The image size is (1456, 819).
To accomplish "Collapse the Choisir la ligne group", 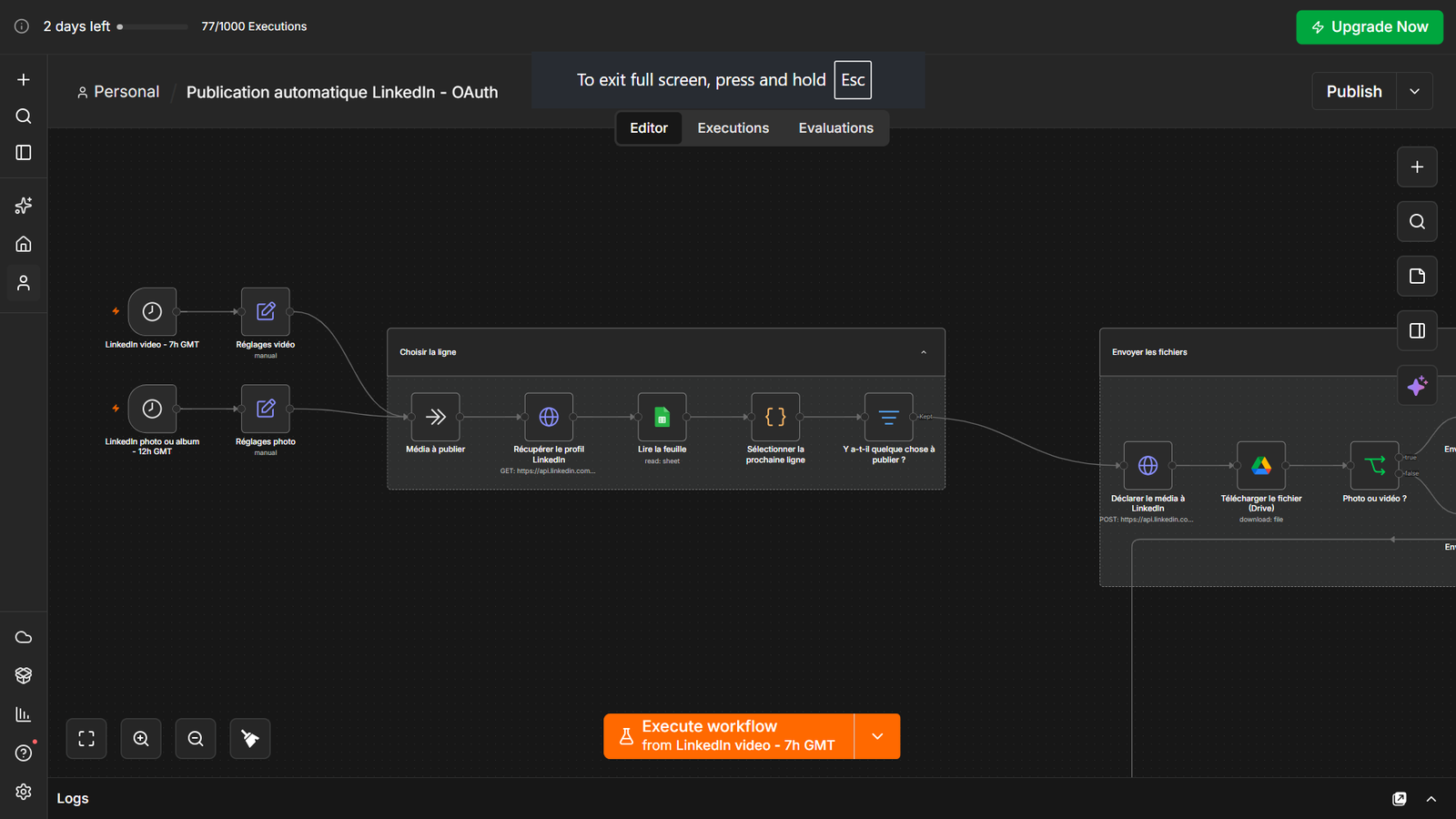I will pos(924,352).
